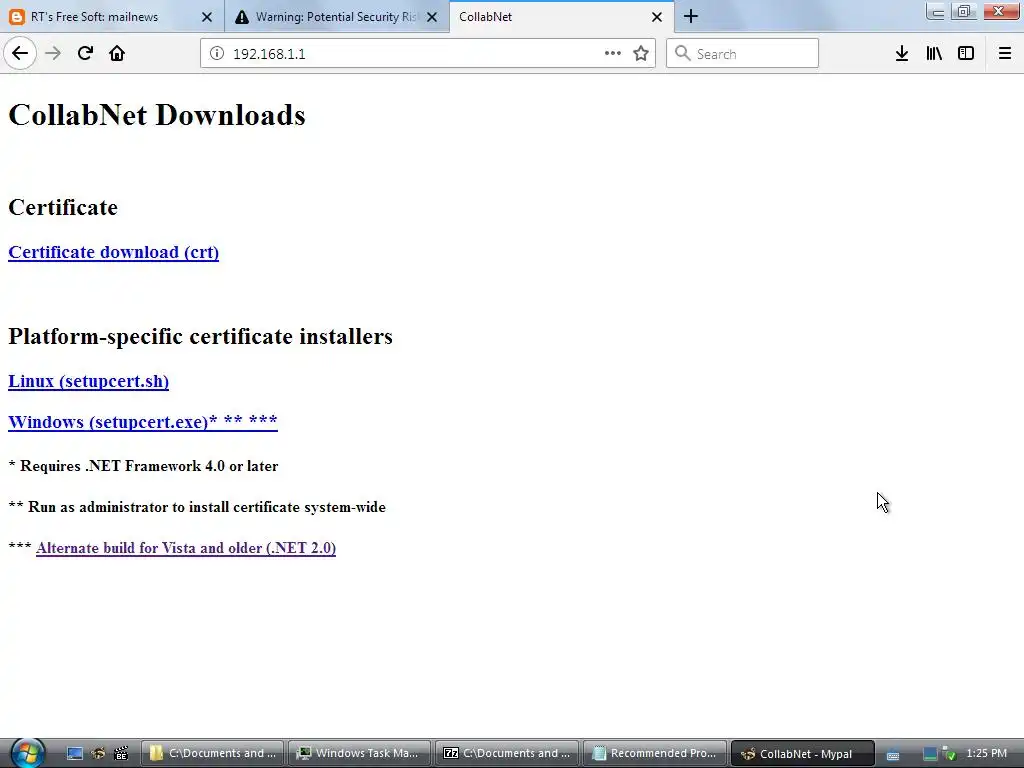Close the Security Risk warning tab

coord(432,17)
